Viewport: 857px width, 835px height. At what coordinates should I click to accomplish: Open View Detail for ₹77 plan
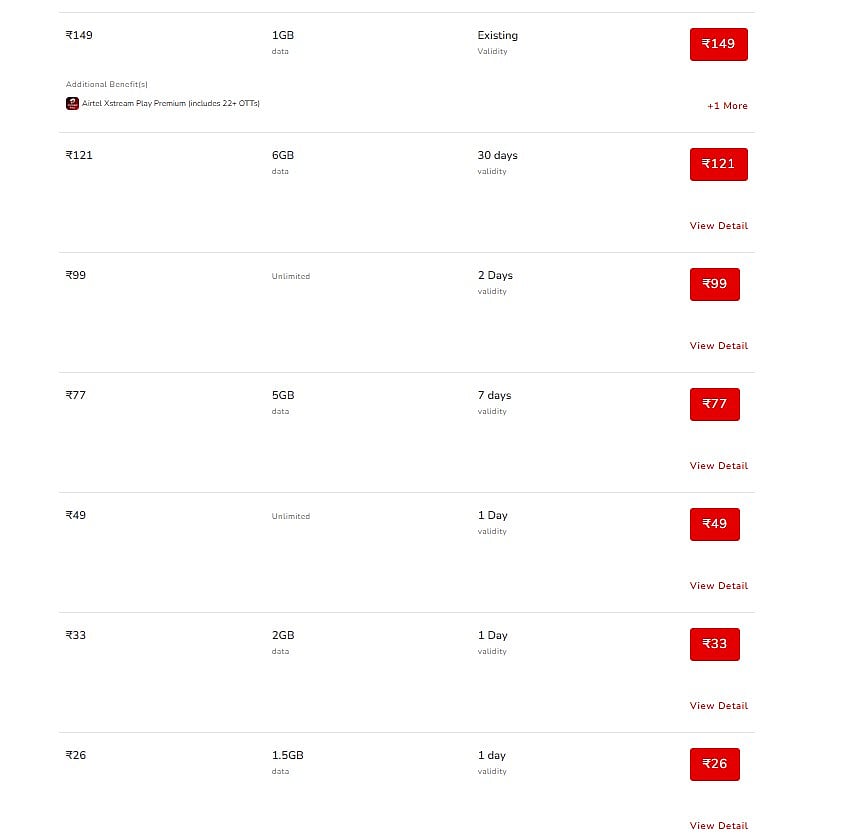718,466
